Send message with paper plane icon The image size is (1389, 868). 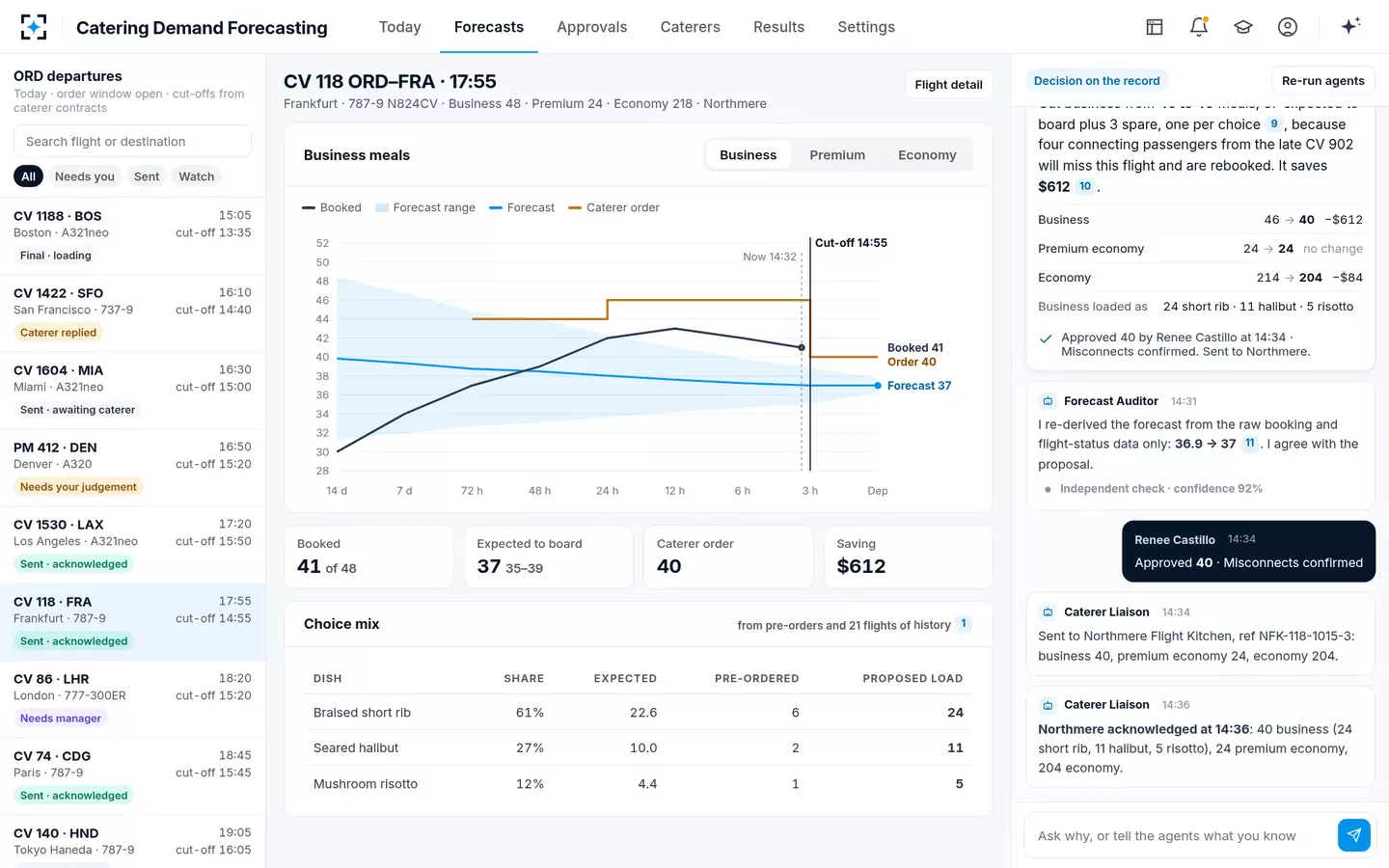[x=1354, y=835]
